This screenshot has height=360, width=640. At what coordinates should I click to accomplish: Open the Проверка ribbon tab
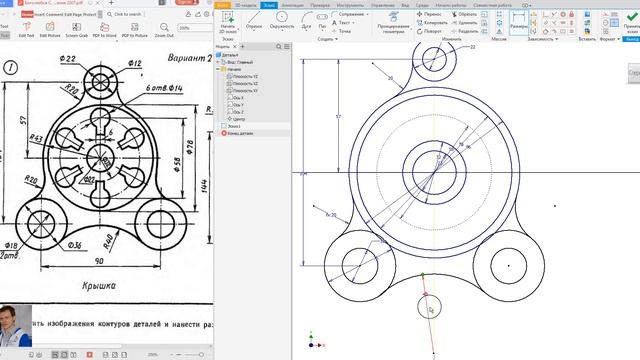point(320,5)
